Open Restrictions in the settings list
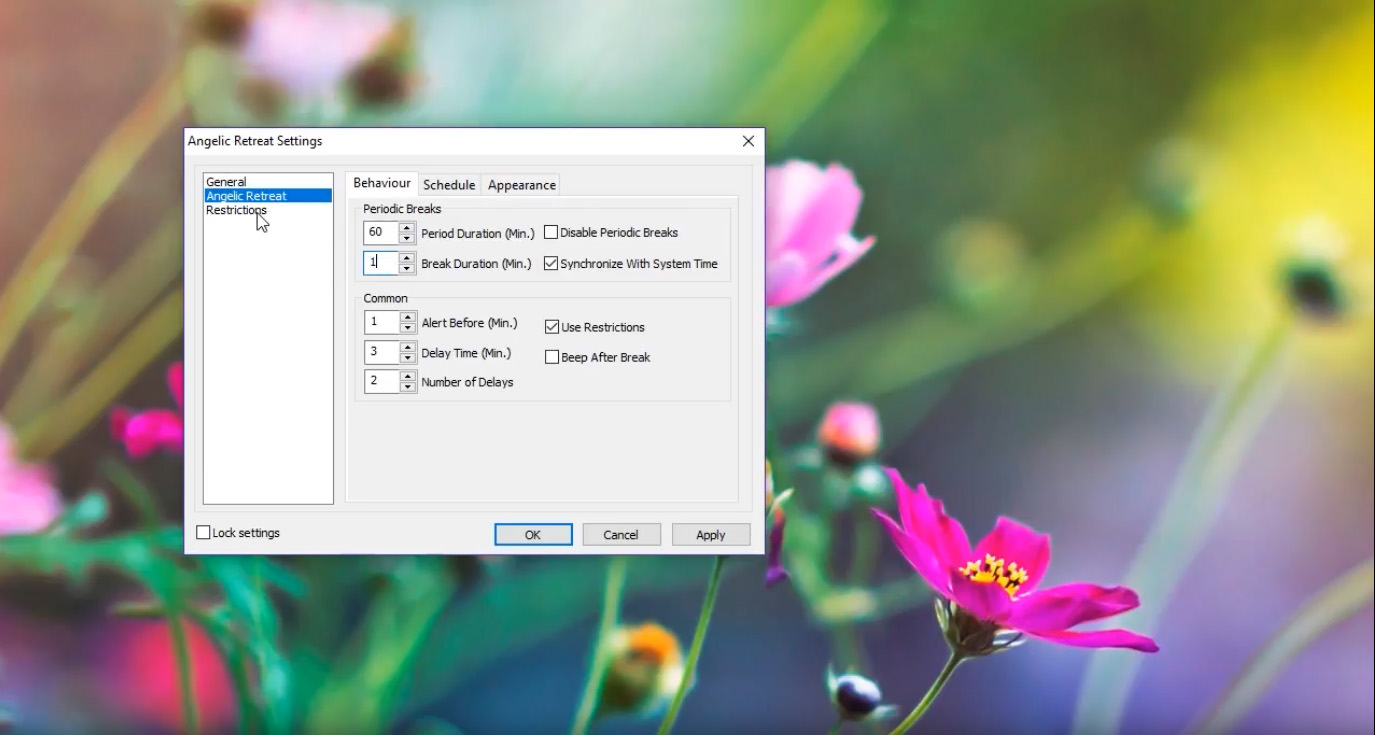 236,210
